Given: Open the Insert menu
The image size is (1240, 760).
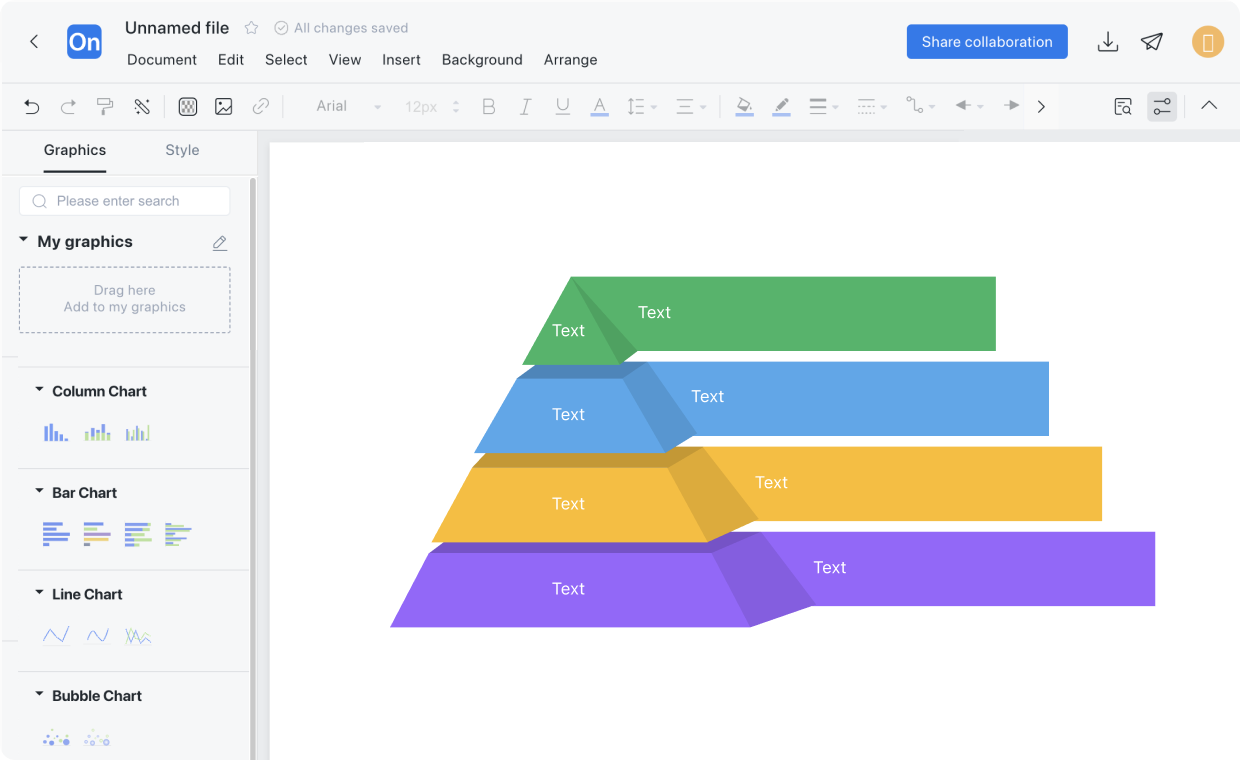Looking at the screenshot, I should (401, 60).
